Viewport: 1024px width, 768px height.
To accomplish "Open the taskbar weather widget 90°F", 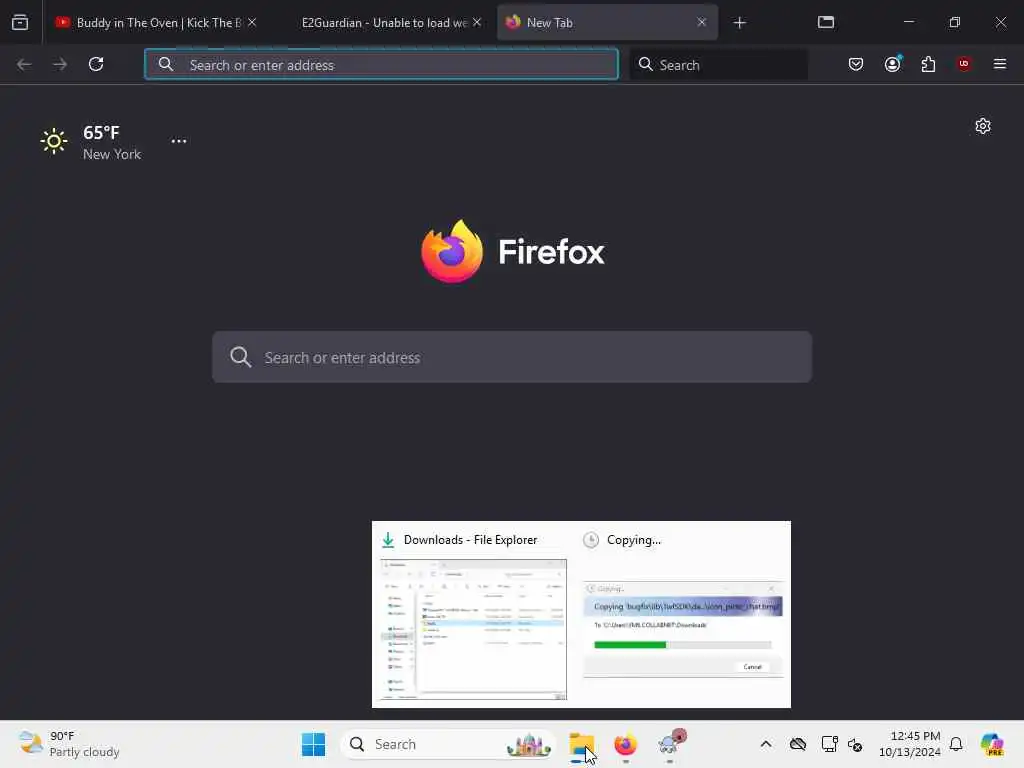I will 69,744.
